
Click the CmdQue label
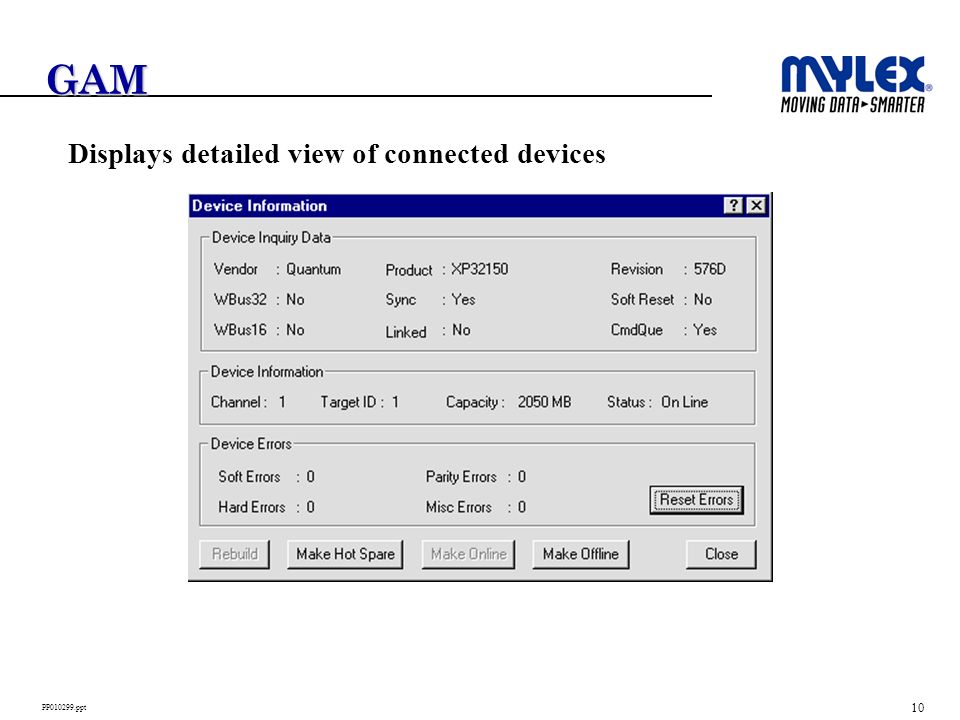pyautogui.click(x=637, y=331)
